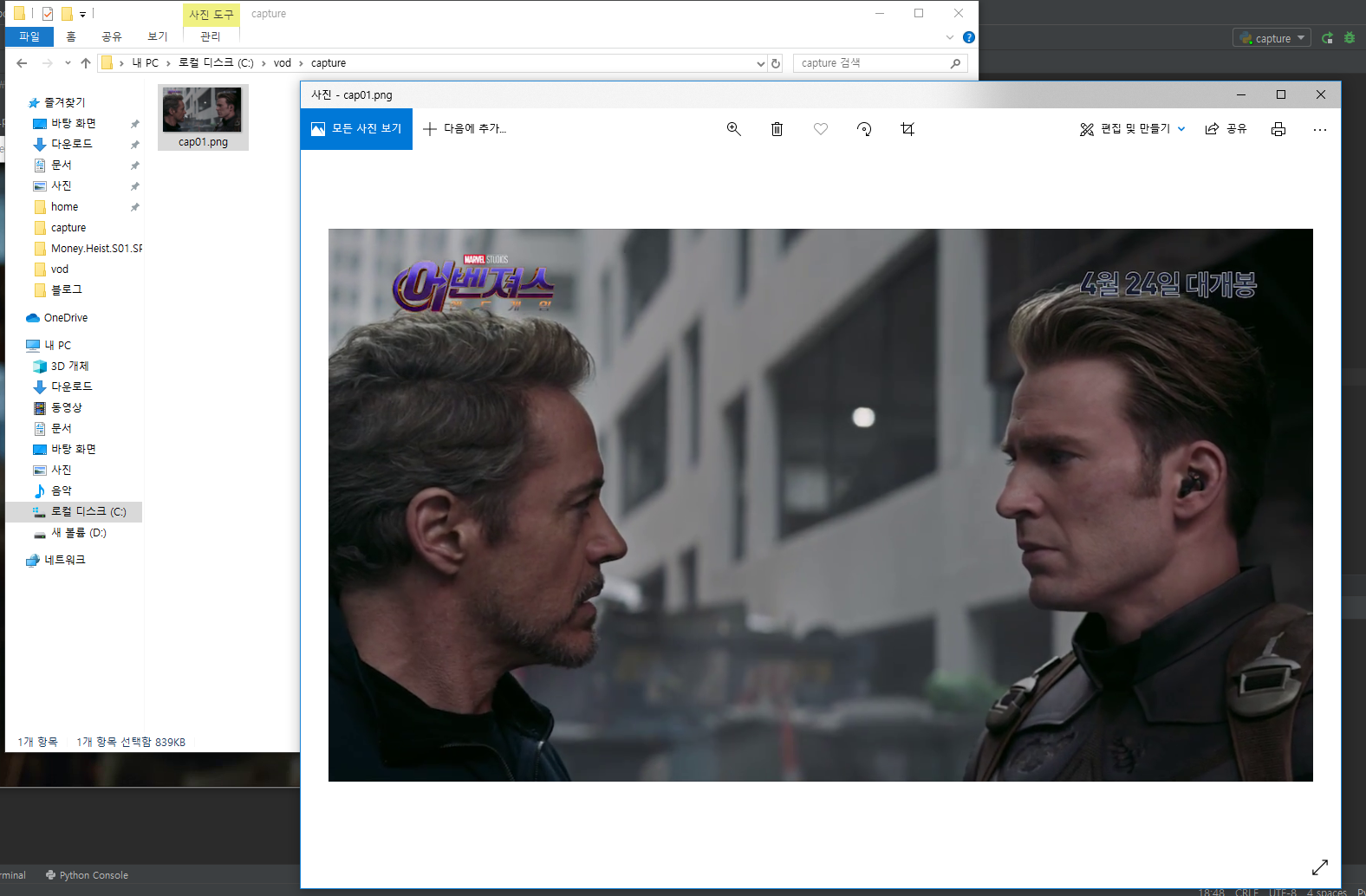Open capture run configuration dropdown in IDE
This screenshot has height=896, width=1366.
coord(1272,38)
